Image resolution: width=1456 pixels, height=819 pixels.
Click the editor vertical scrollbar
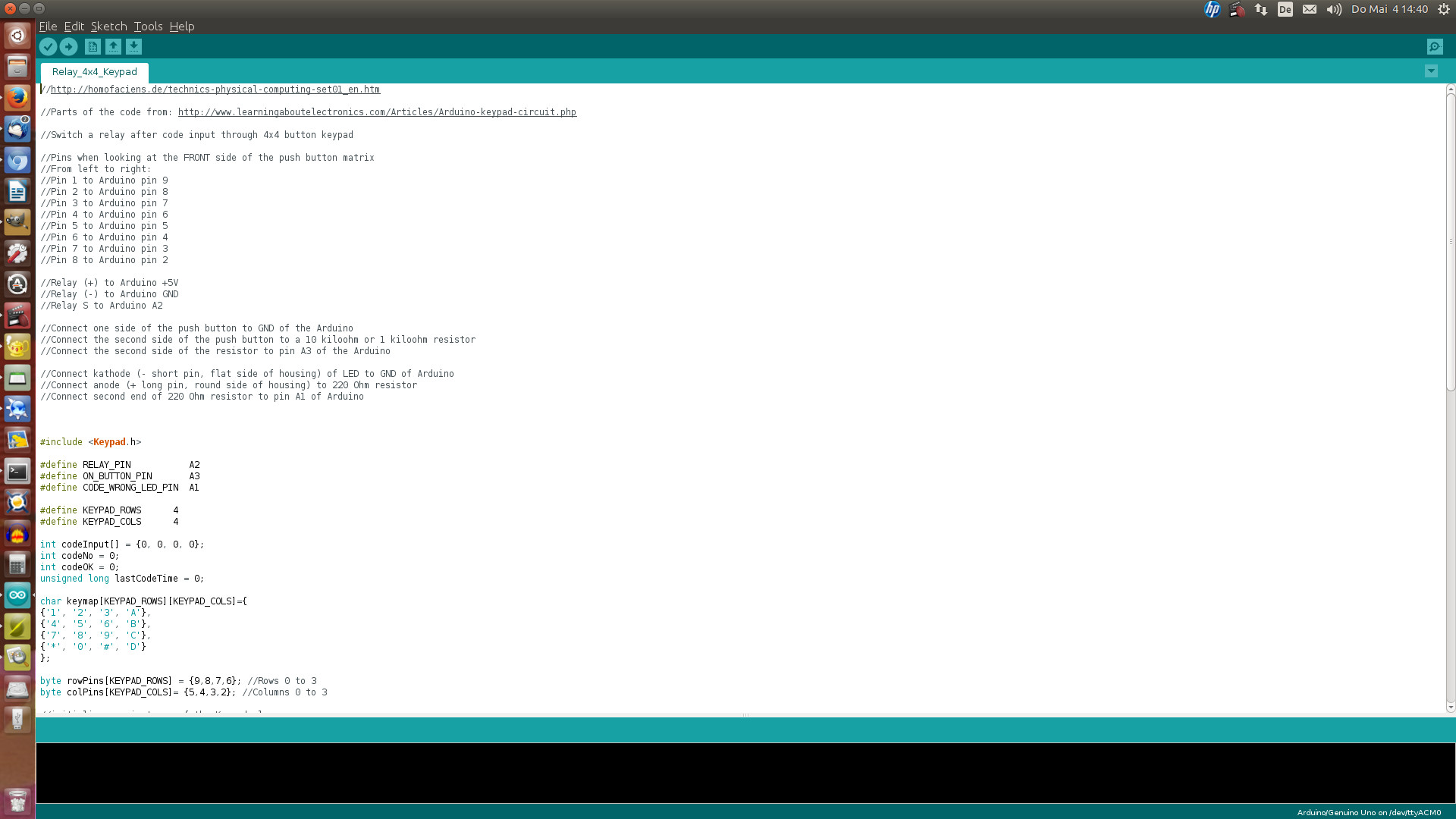point(1450,243)
